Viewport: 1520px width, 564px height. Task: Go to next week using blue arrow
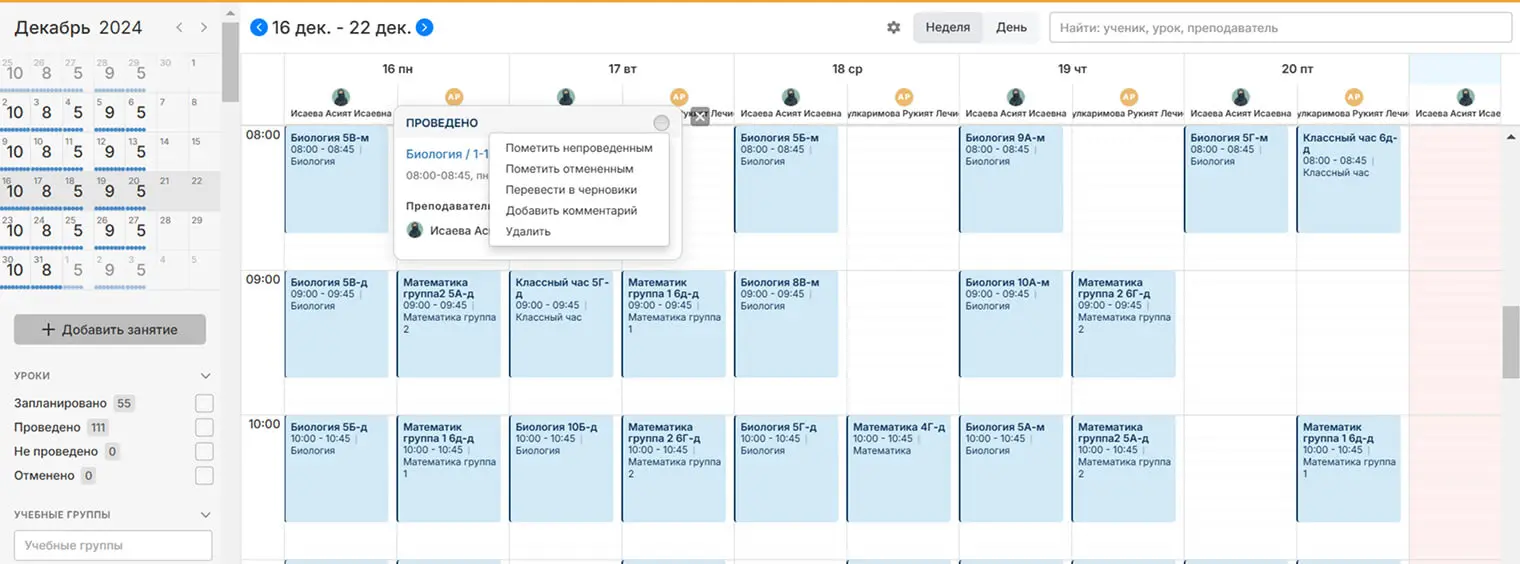[424, 28]
